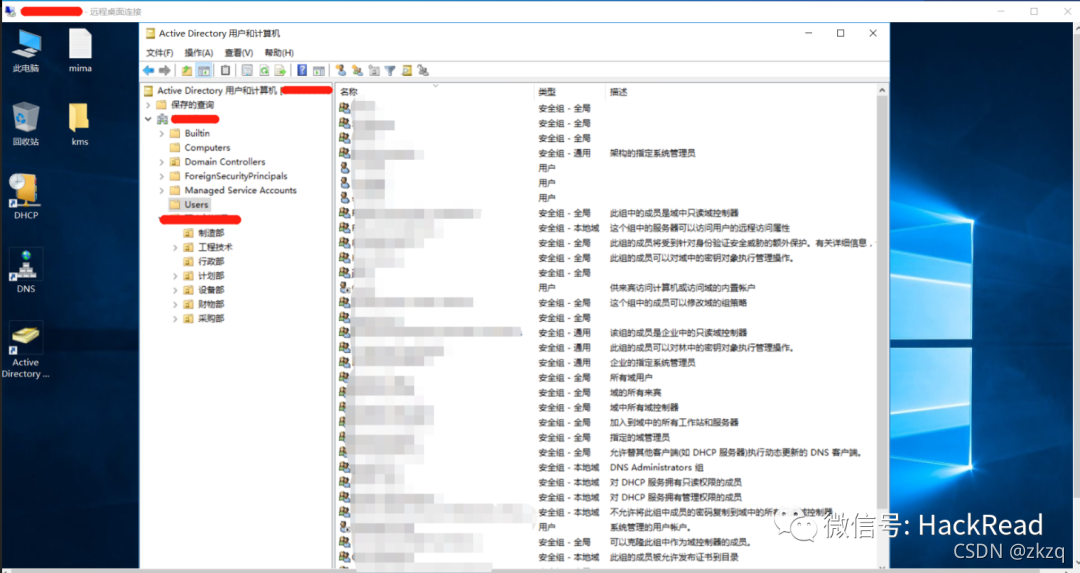Viewport: 1080px width, 573px height.
Task: Expand the 保存的查询 node
Action: tap(148, 105)
